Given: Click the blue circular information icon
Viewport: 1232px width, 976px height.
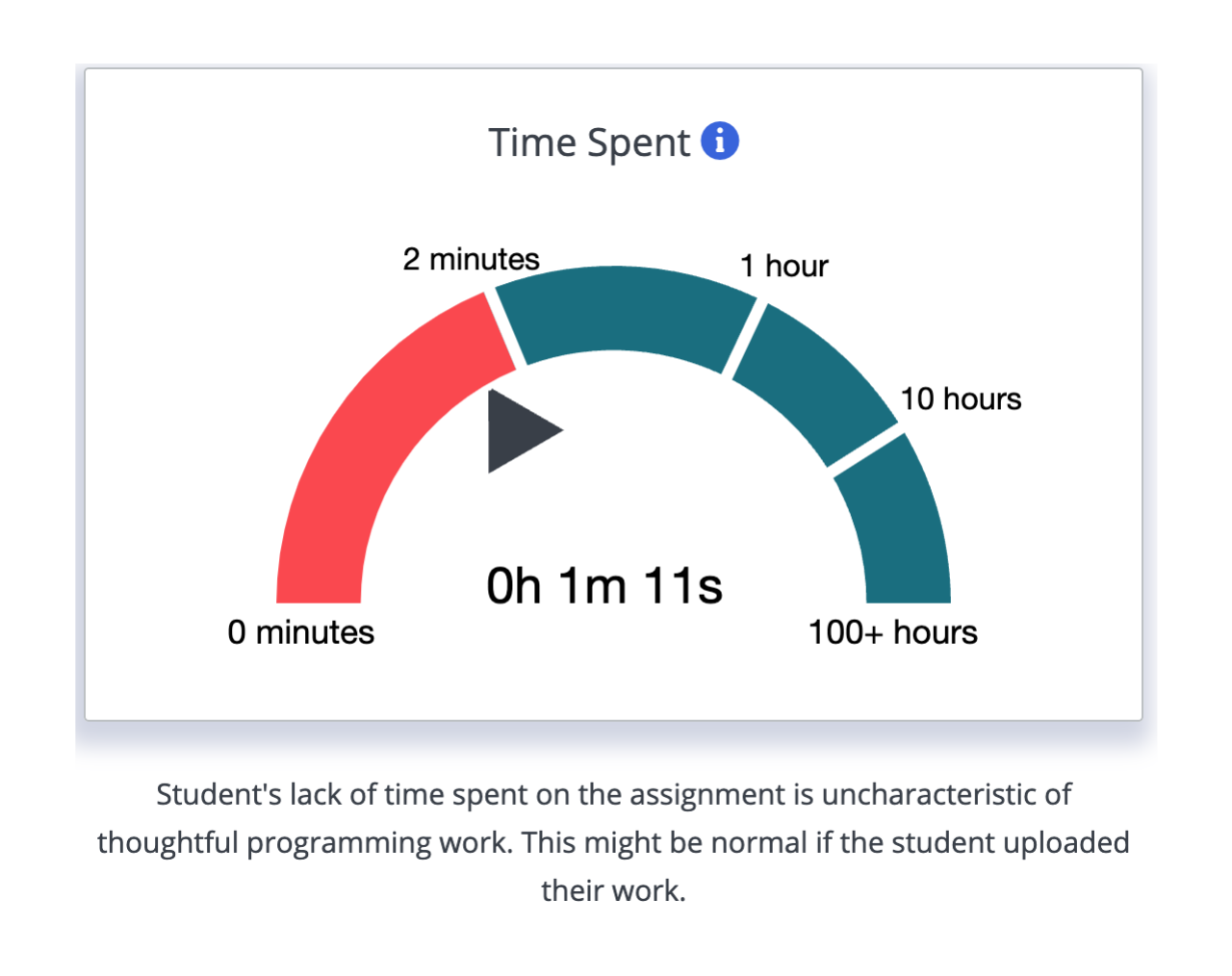Looking at the screenshot, I should (720, 141).
